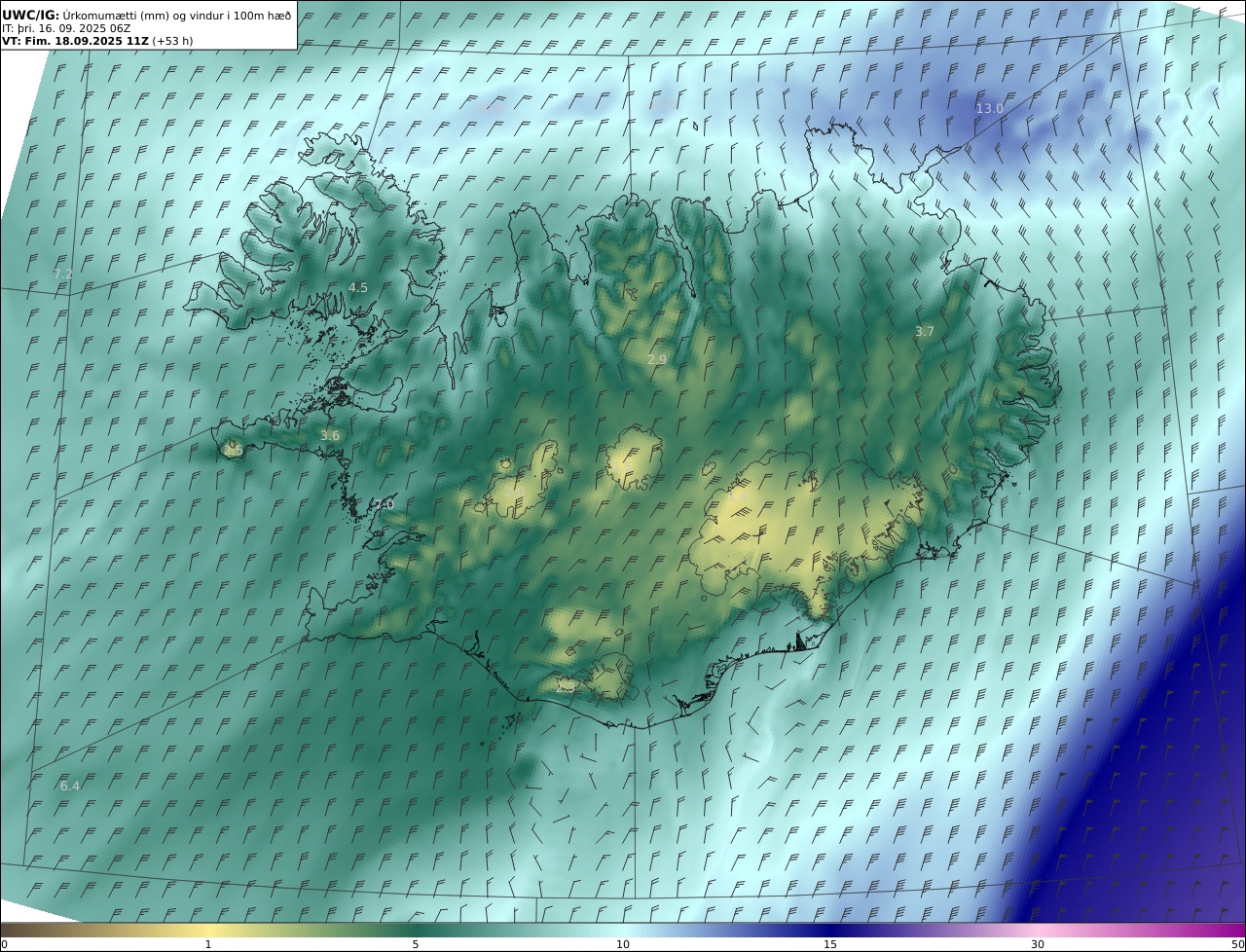Click the VT: Fim. 18.09.2025 11Z line

(x=97, y=42)
